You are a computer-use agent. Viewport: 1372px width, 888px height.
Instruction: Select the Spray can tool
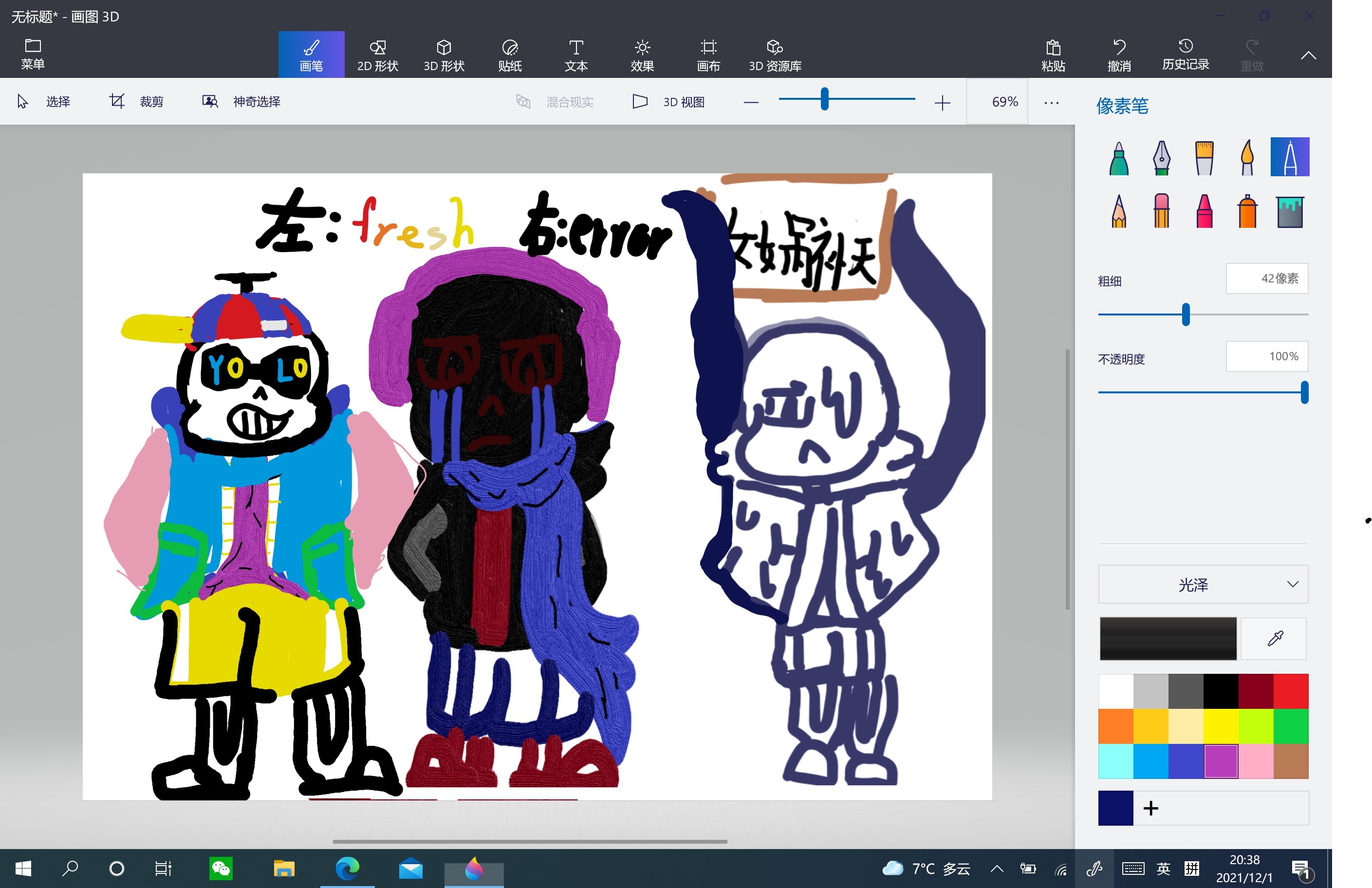tap(1247, 211)
